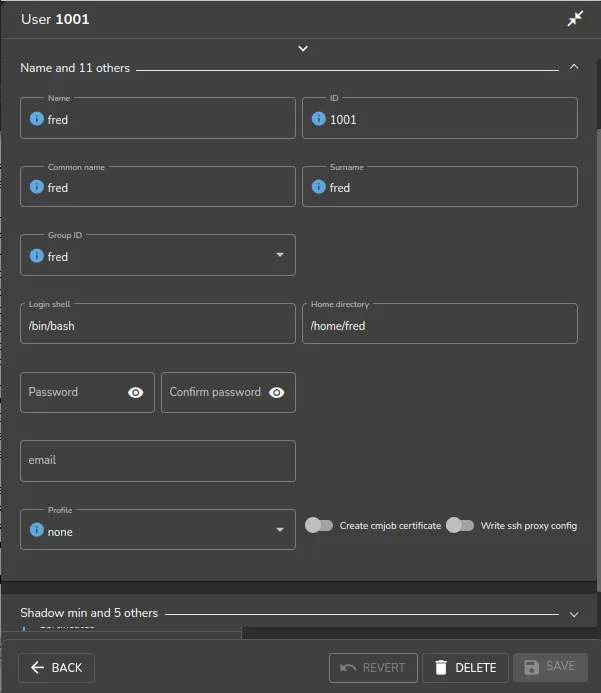Click the collapse-window arrows icon
This screenshot has height=693, width=601.
coord(575,19)
